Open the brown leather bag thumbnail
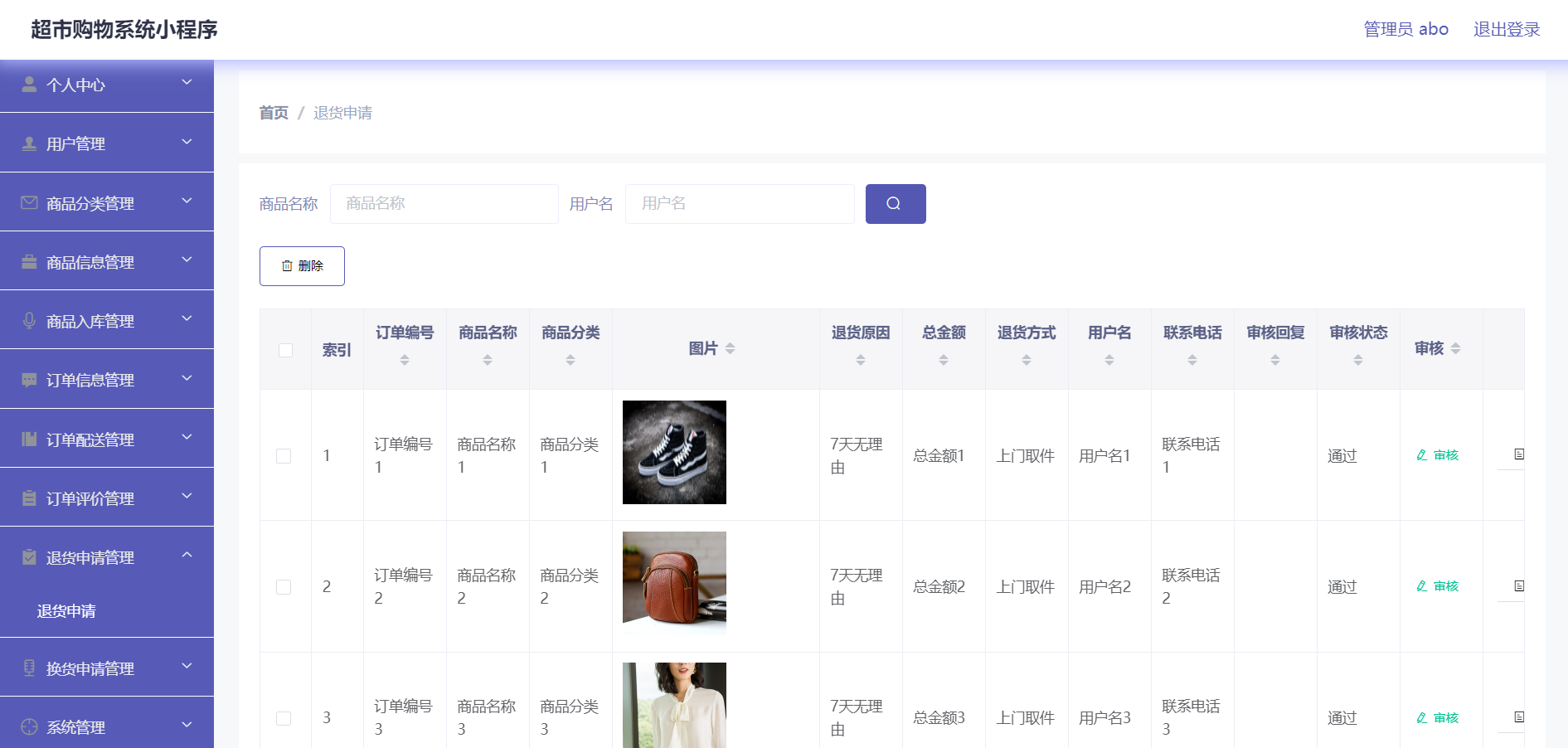The image size is (1568, 748). [x=674, y=584]
